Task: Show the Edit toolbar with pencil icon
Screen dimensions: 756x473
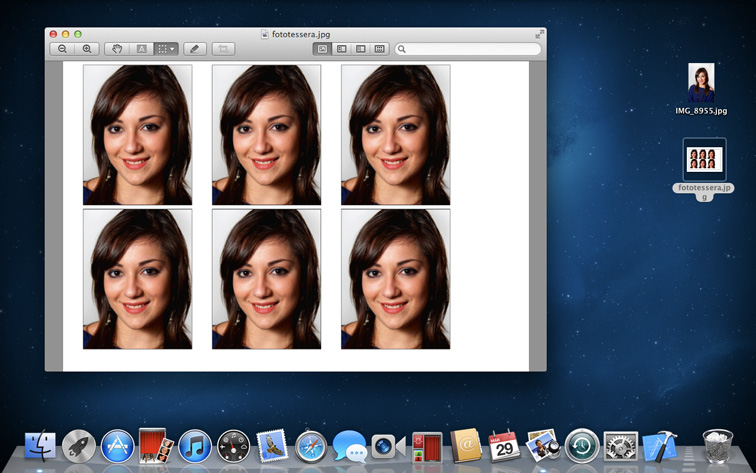Action: pyautogui.click(x=194, y=49)
